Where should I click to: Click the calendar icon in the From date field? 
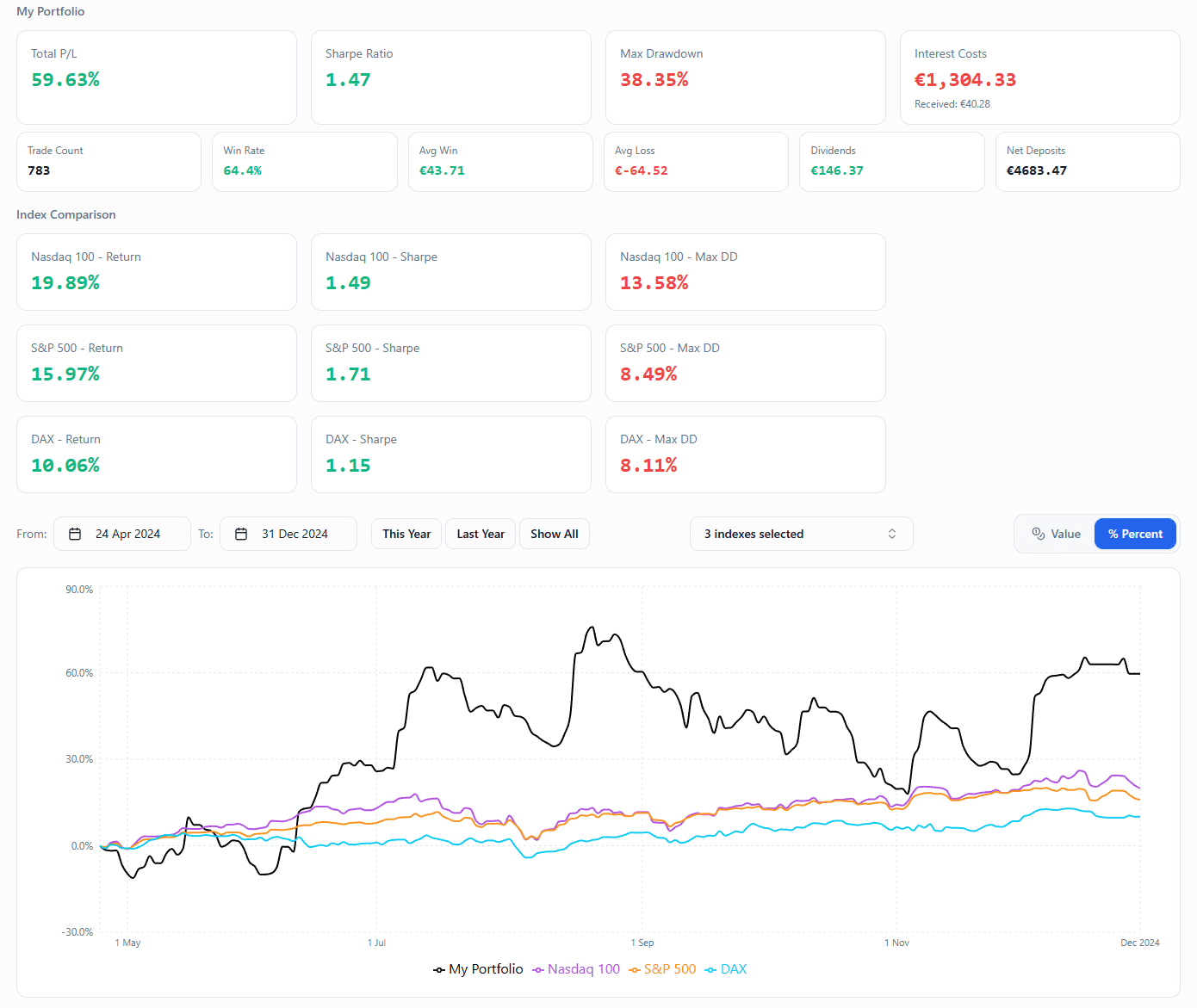(x=75, y=534)
